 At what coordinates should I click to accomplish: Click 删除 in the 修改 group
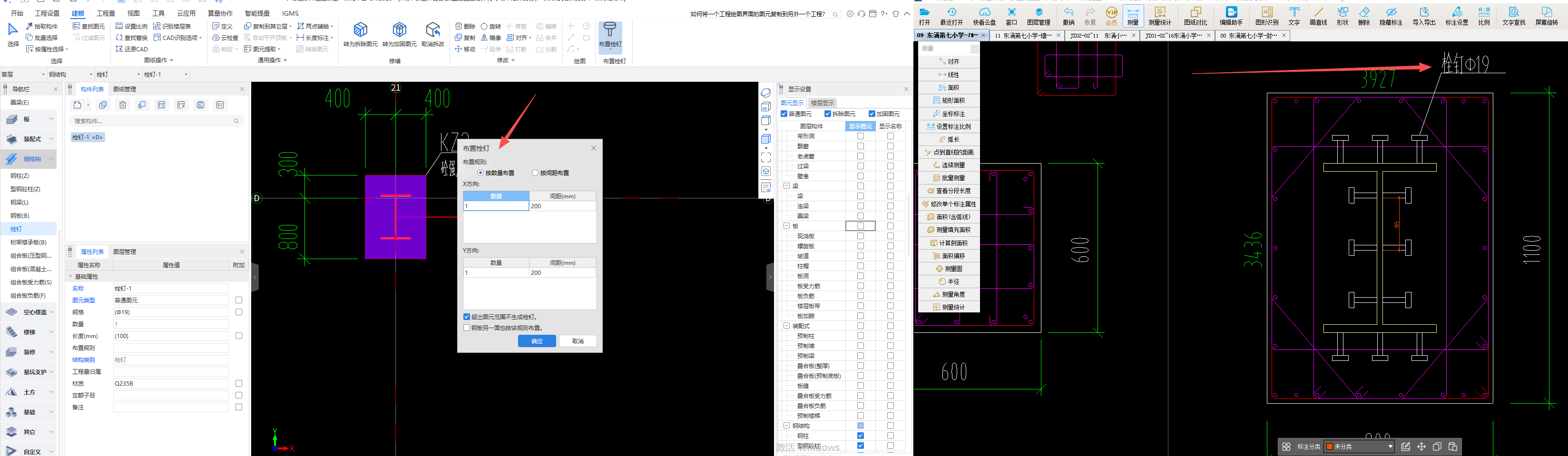point(465,26)
